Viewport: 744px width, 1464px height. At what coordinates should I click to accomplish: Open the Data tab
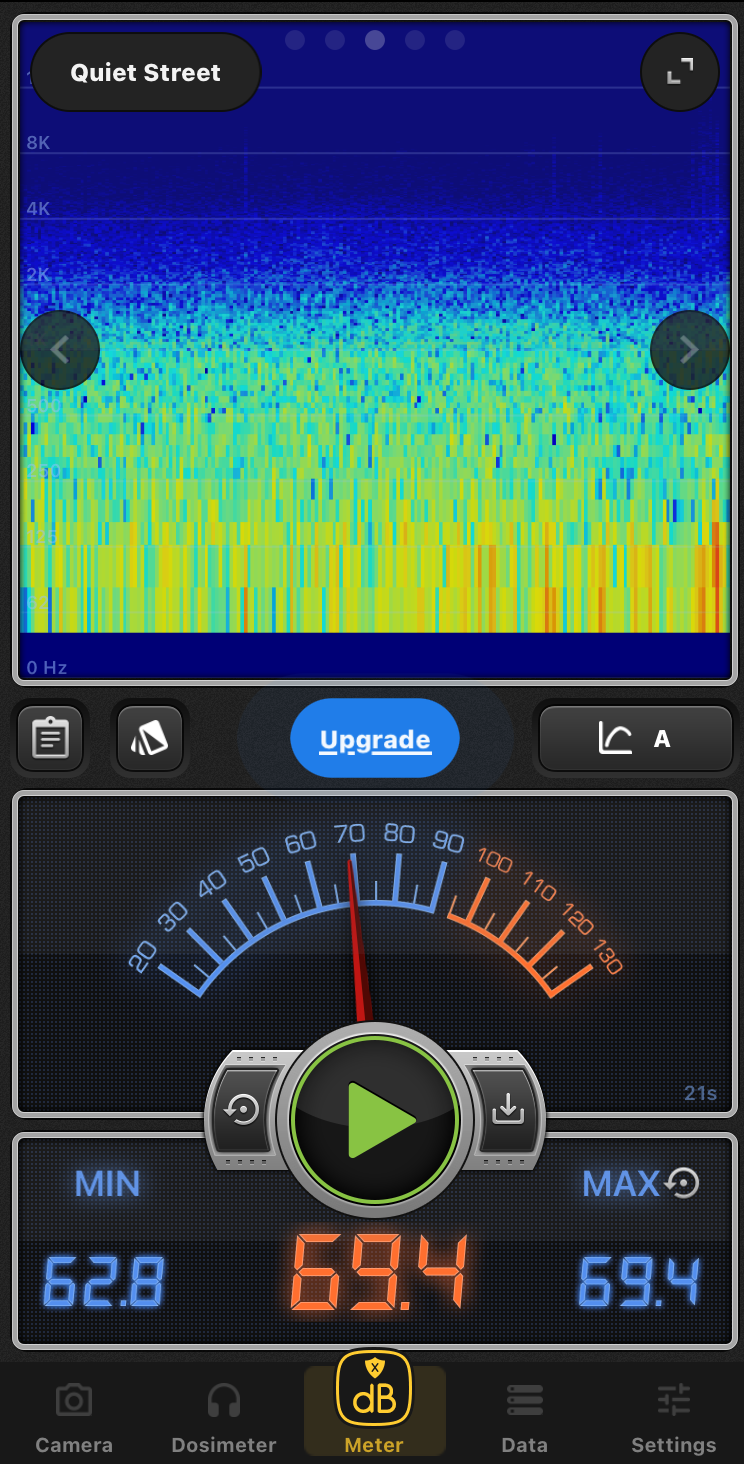tap(524, 1418)
